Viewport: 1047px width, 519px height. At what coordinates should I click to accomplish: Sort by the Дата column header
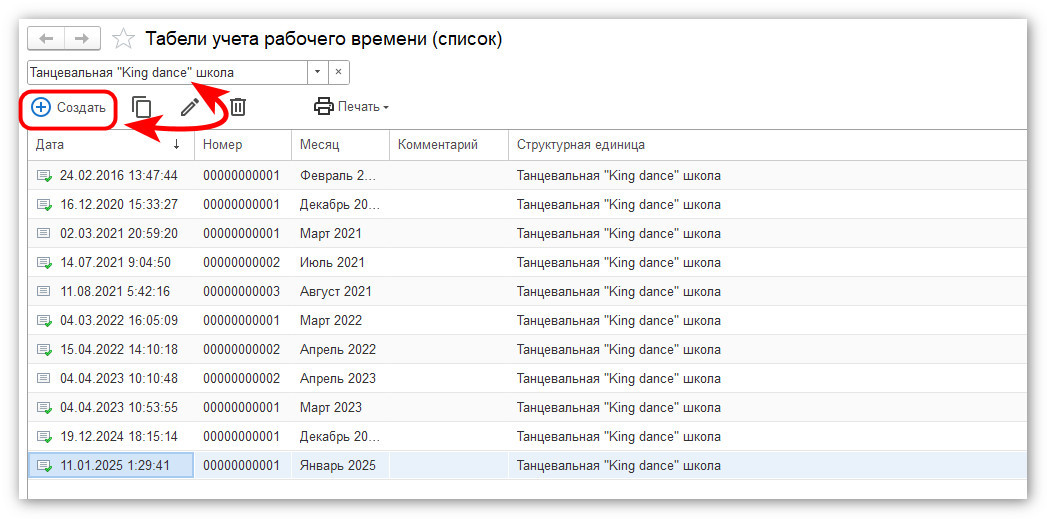[111, 145]
